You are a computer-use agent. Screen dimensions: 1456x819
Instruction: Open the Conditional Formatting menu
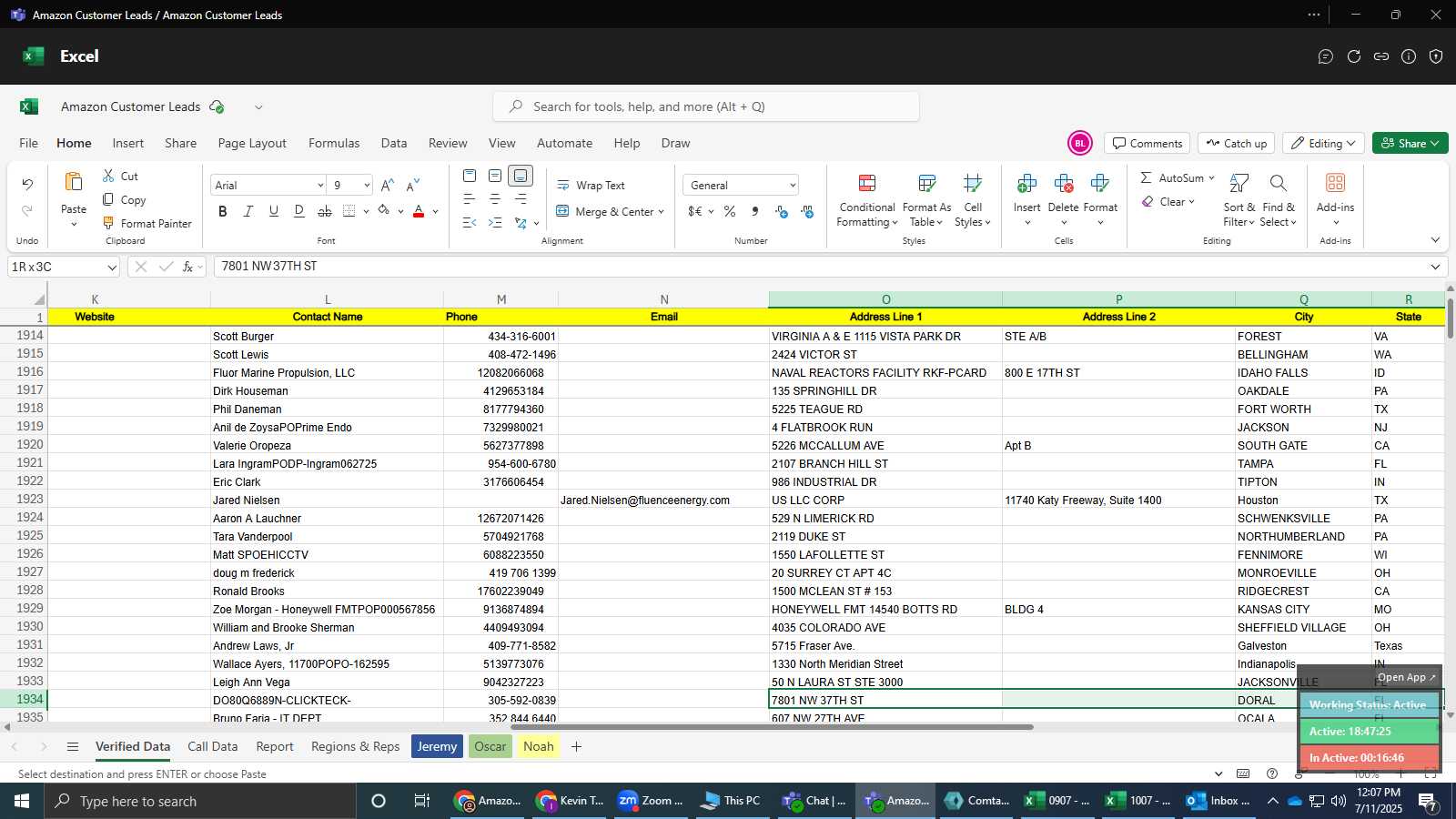coord(867,201)
